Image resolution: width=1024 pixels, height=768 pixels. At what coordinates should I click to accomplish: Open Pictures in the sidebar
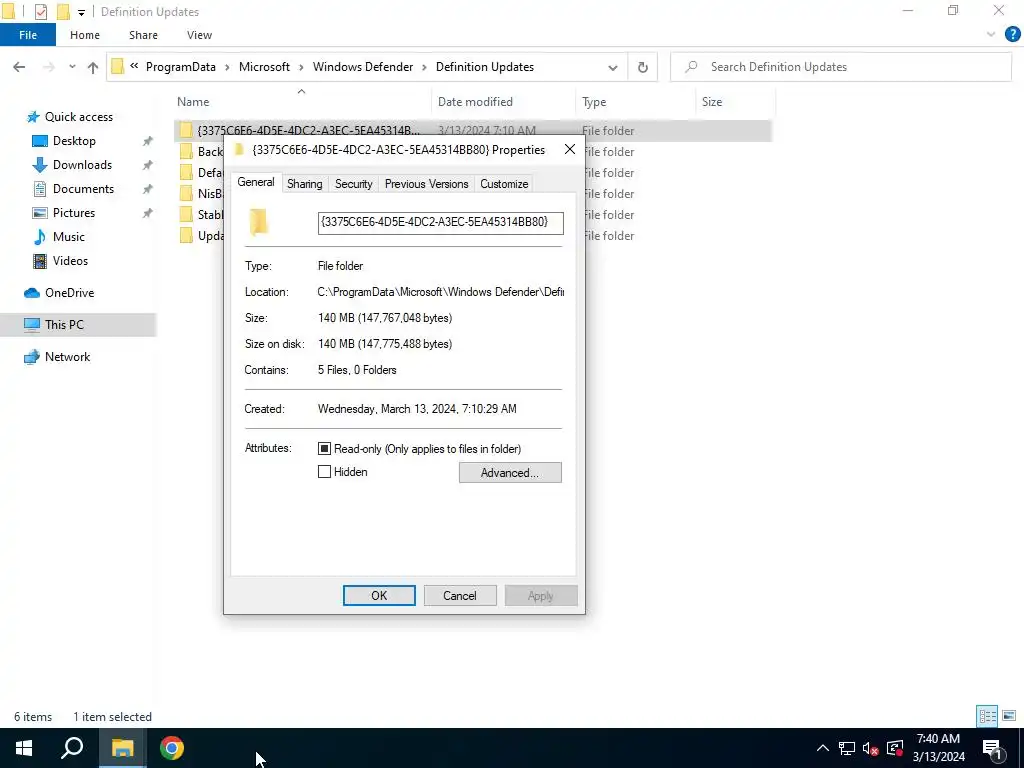coord(73,213)
